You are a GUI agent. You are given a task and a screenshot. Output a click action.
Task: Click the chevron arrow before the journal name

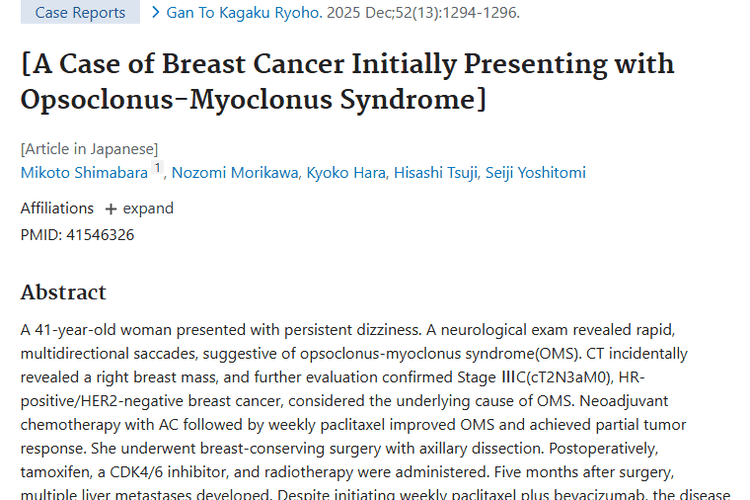(156, 13)
